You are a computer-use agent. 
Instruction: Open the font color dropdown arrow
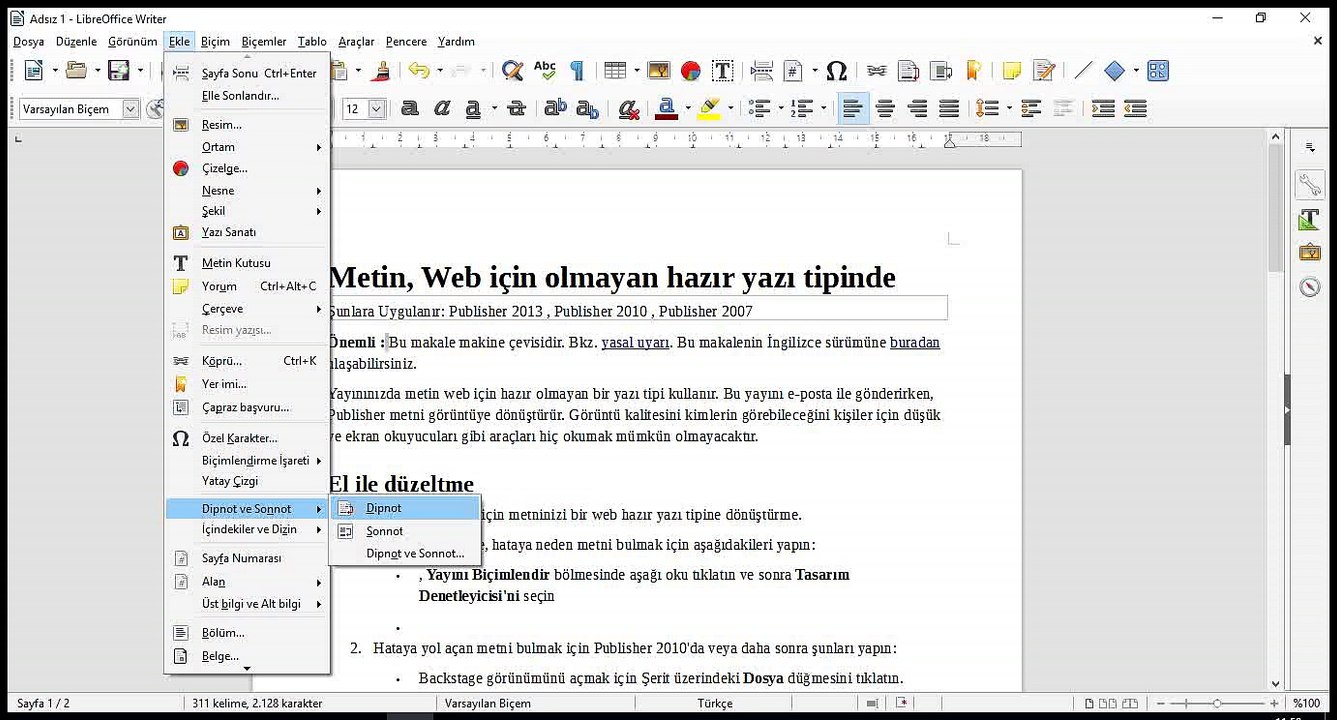[x=688, y=108]
